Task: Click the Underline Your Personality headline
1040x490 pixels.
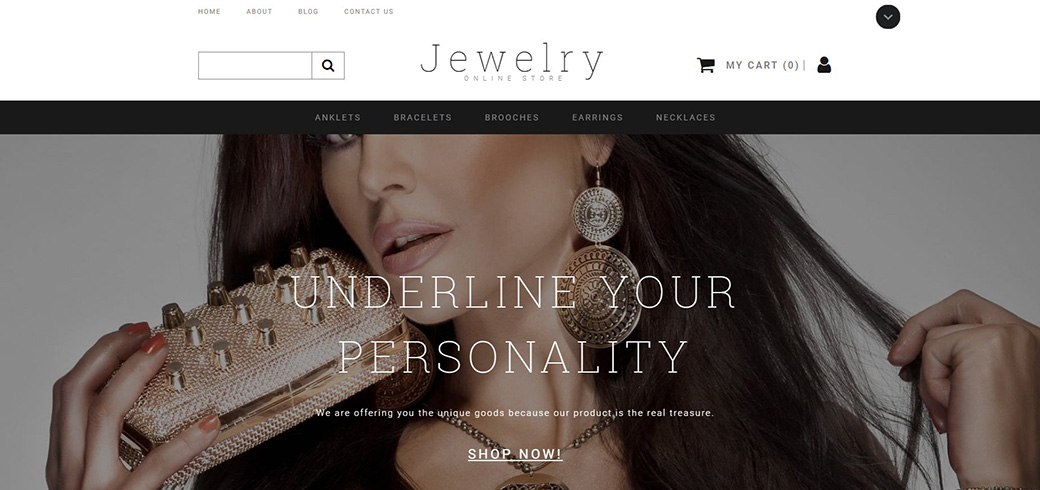Action: (x=513, y=324)
